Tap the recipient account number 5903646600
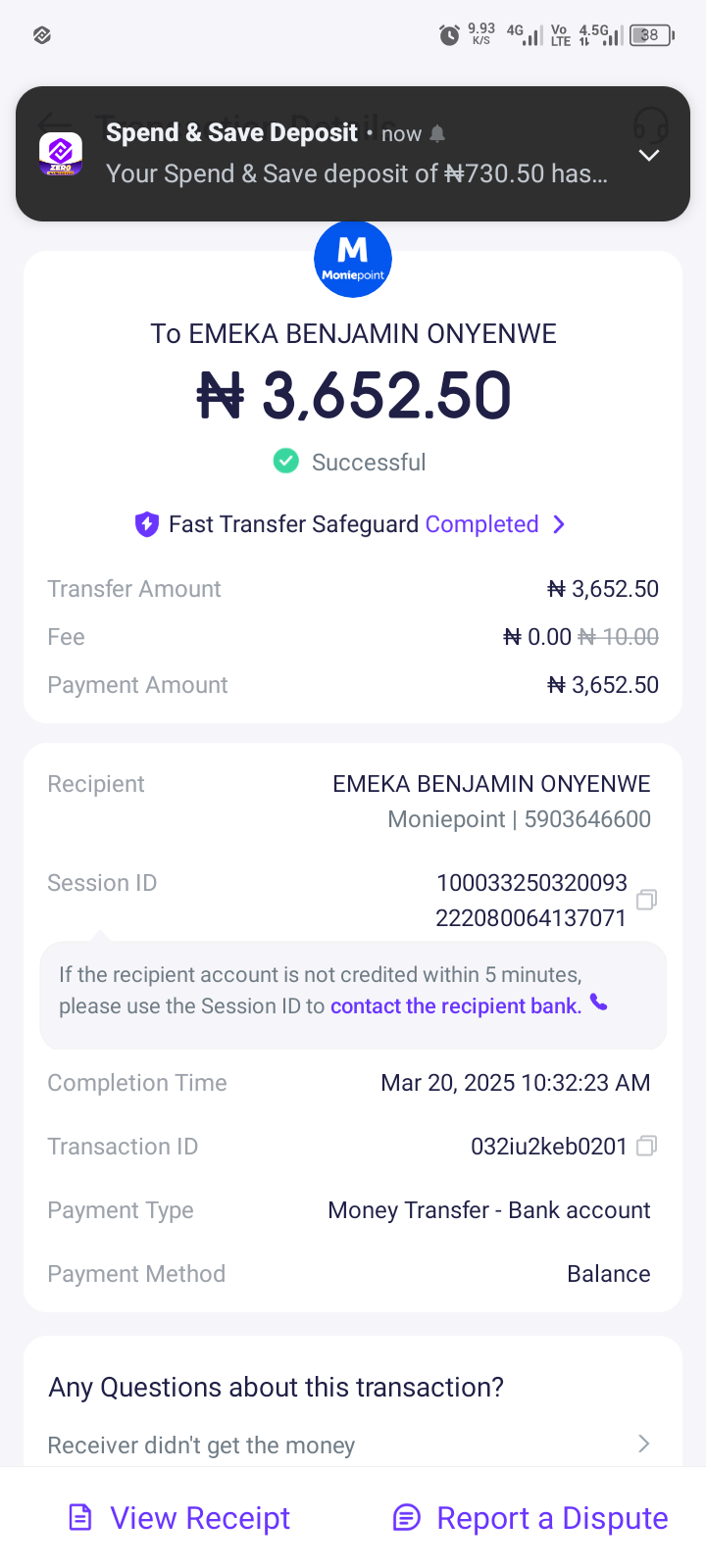The height and width of the screenshot is (1568, 706). click(x=586, y=819)
